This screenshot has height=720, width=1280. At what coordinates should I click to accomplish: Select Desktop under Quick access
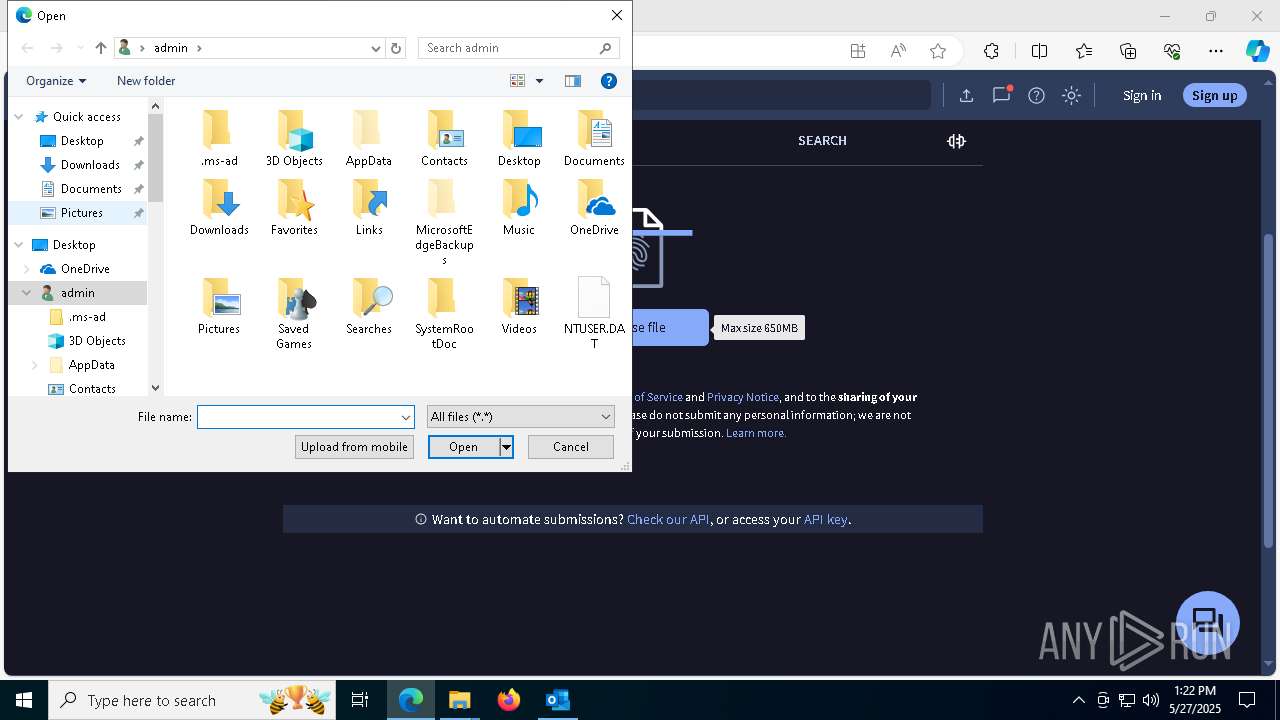tap(82, 141)
